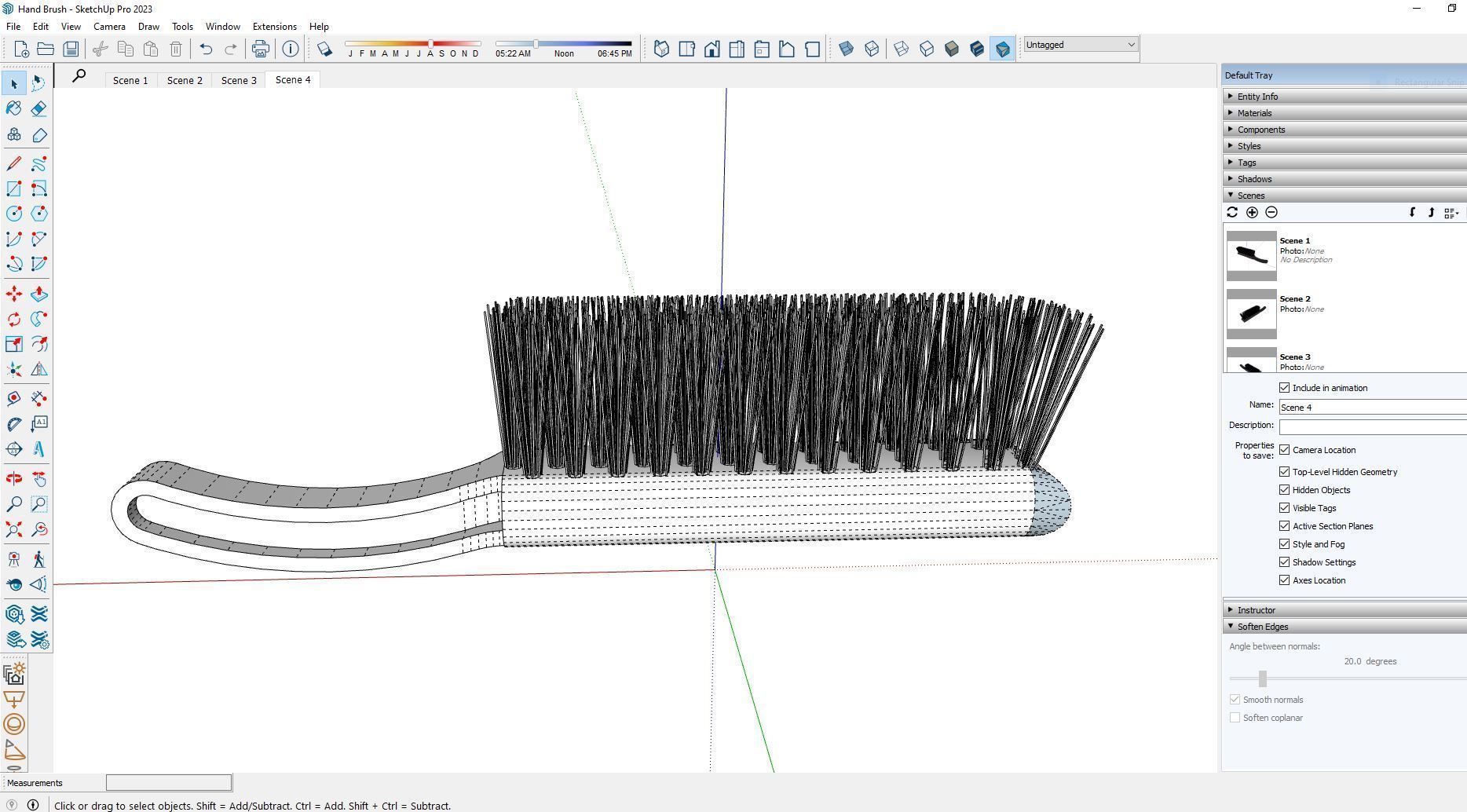This screenshot has width=1467, height=812.
Task: Open the Model Info icon
Action: (291, 49)
